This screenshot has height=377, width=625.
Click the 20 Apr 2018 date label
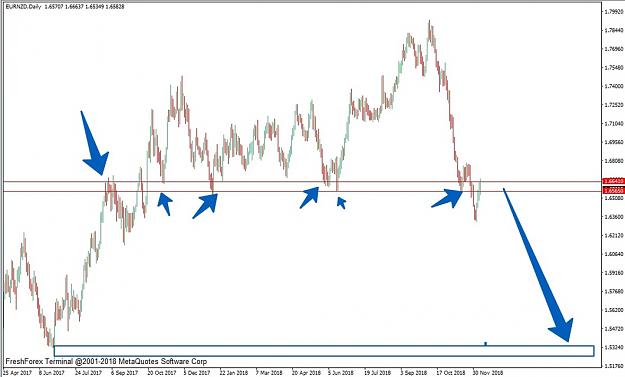[306, 373]
